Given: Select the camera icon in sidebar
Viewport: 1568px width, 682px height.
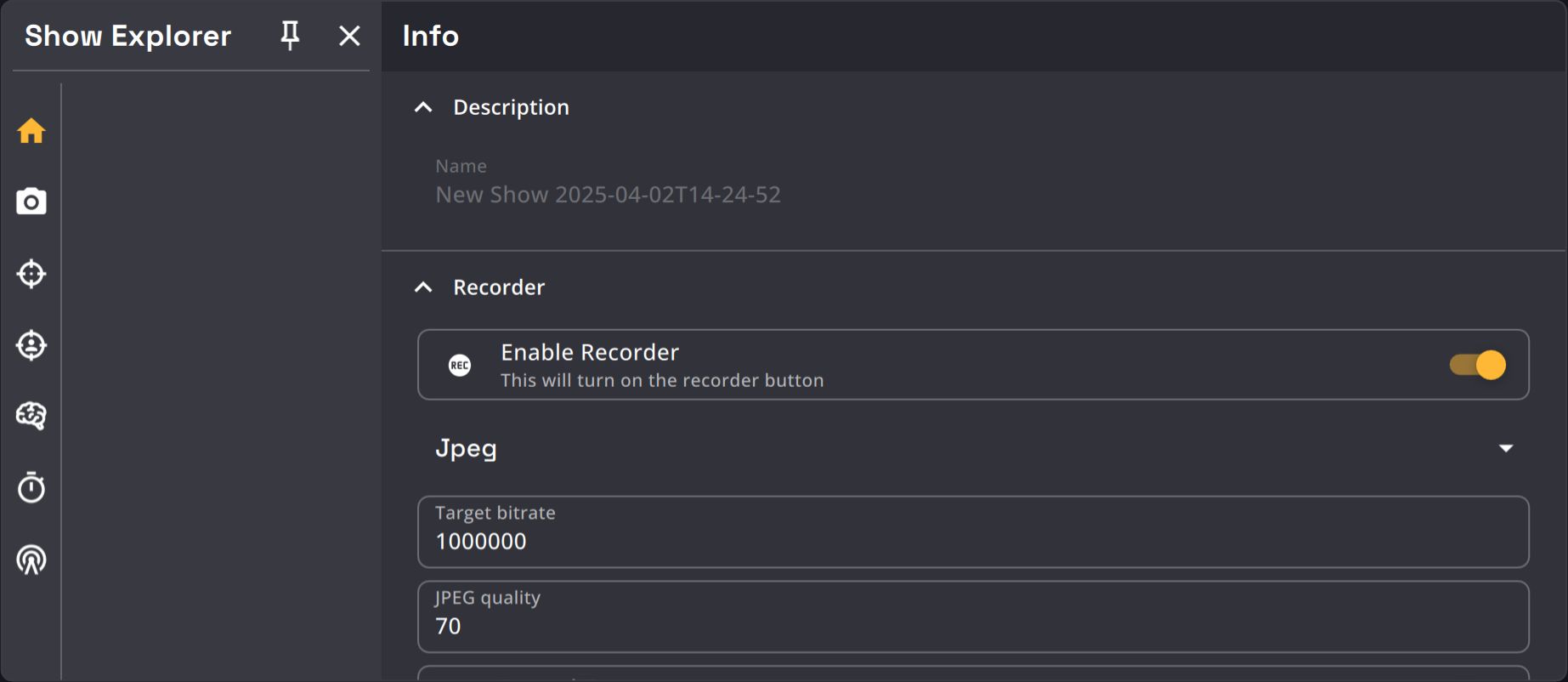Looking at the screenshot, I should 31,202.
